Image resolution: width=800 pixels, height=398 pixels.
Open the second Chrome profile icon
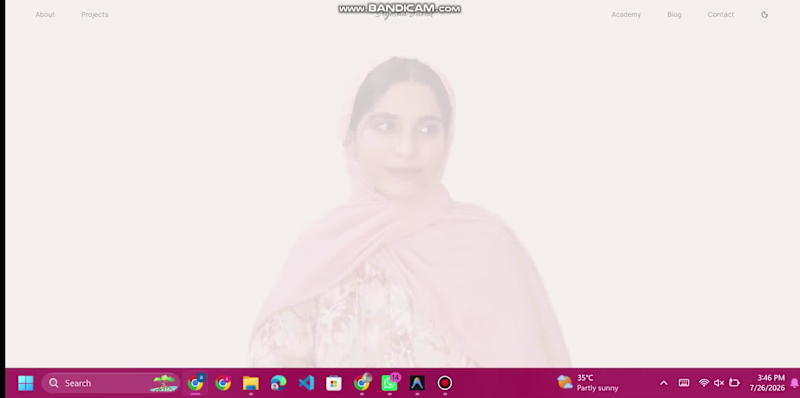point(223,383)
